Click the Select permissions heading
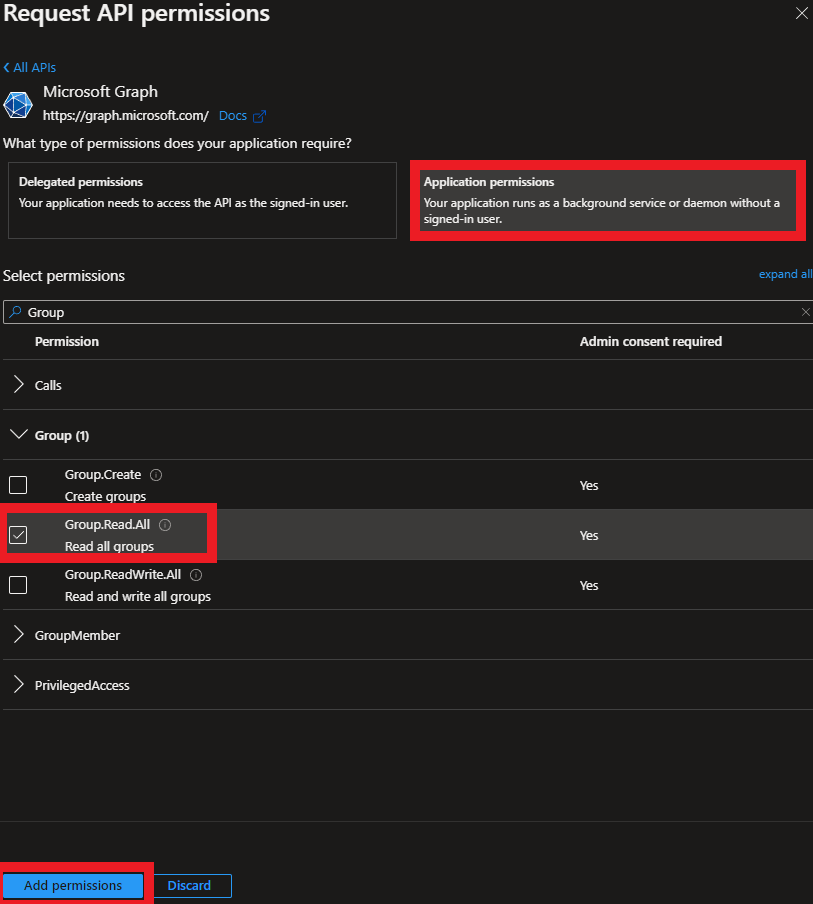 (x=64, y=276)
